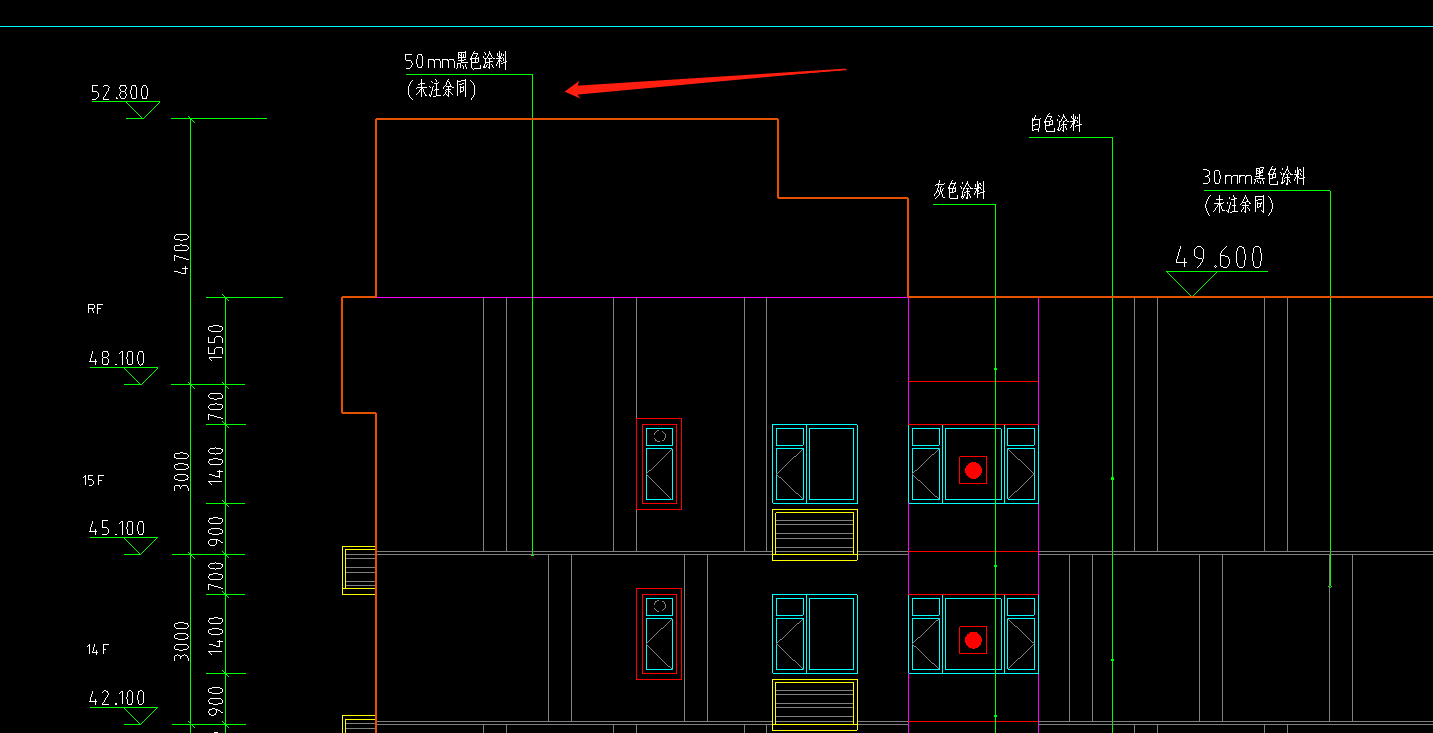
Task: Click the 42.100 elevation value
Action: tap(118, 698)
